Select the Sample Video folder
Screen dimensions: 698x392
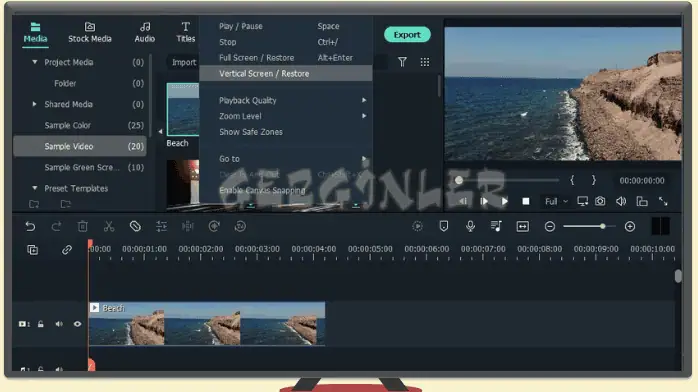[80, 146]
